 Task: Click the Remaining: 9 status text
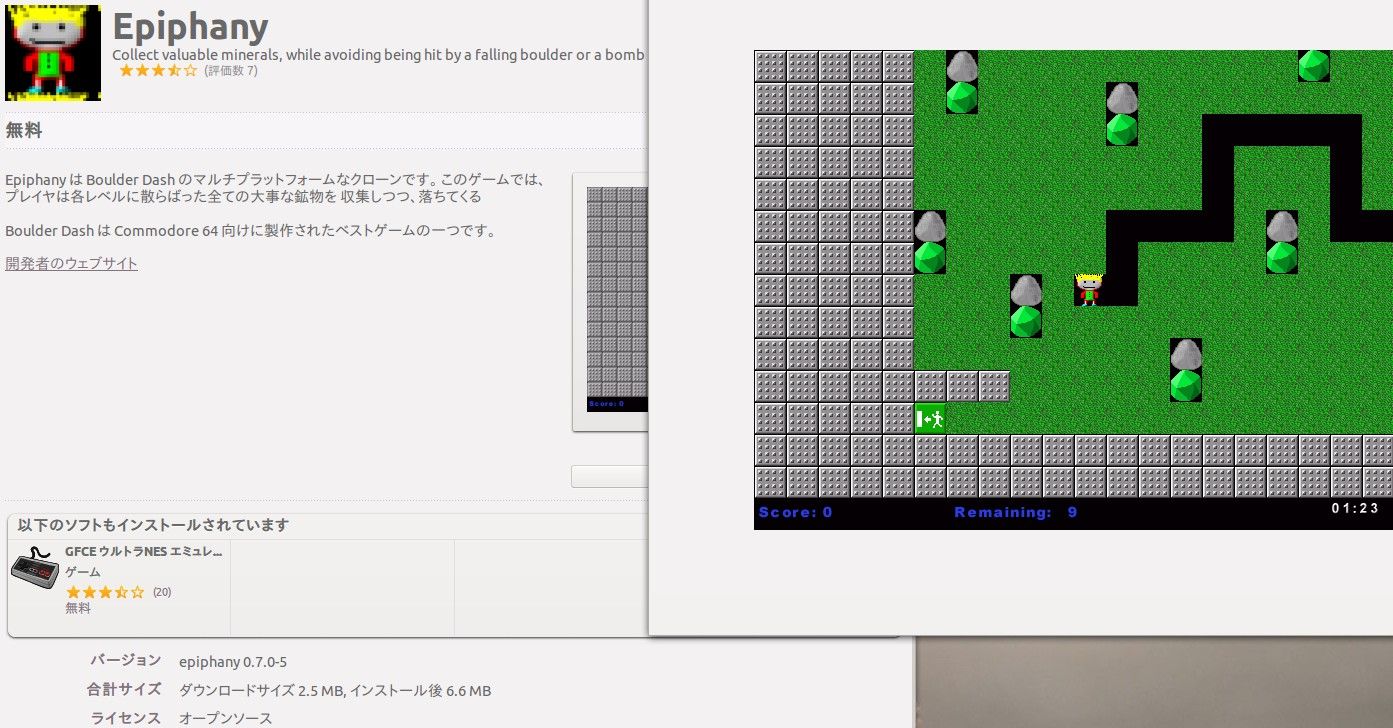1016,512
